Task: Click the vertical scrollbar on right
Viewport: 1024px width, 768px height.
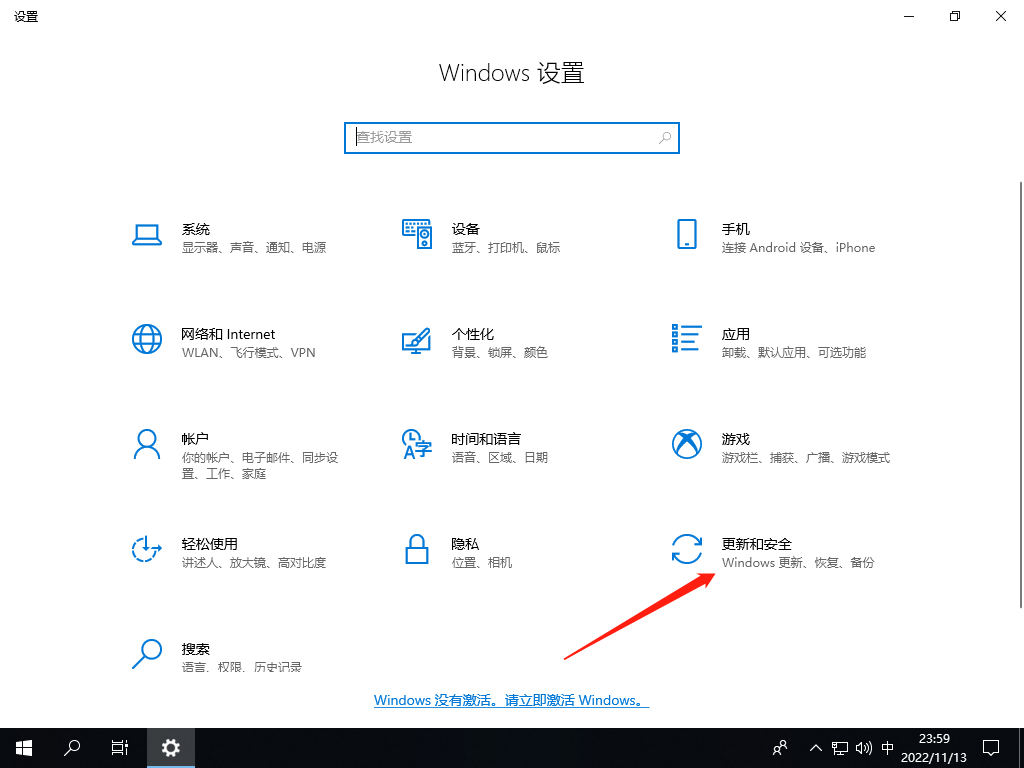Action: [x=1021, y=395]
